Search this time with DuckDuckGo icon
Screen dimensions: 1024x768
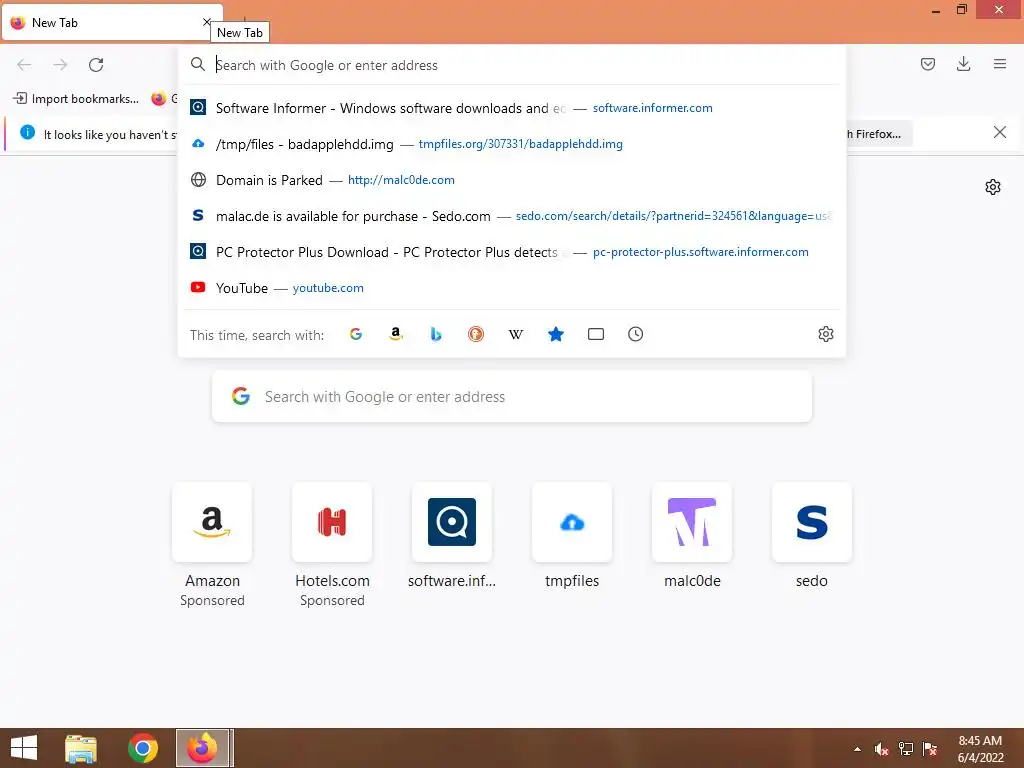(x=475, y=334)
